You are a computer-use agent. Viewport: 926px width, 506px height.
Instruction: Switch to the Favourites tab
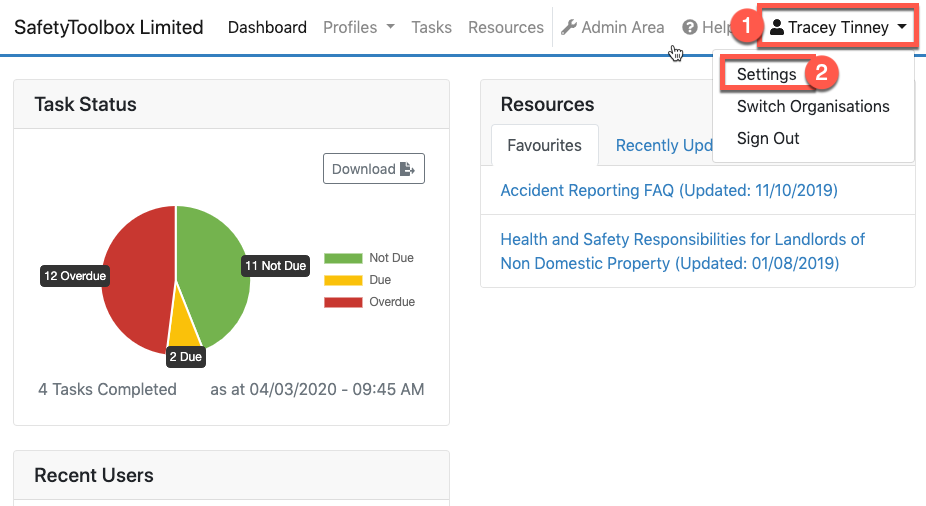tap(544, 145)
